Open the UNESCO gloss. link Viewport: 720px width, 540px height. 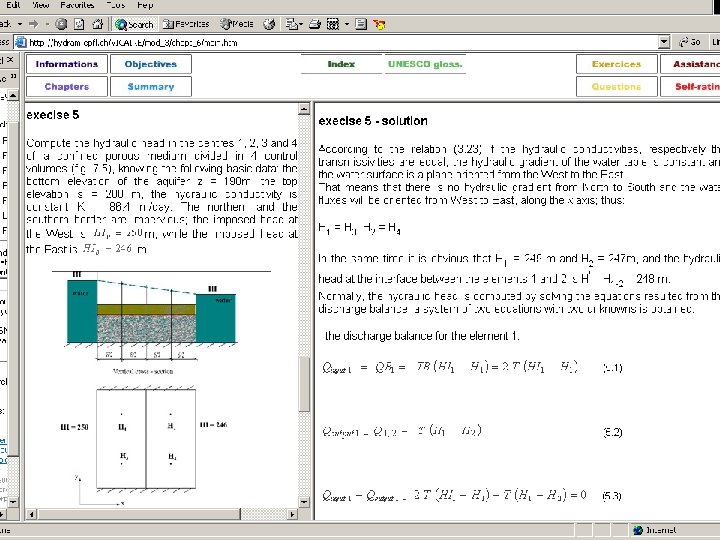425,64
